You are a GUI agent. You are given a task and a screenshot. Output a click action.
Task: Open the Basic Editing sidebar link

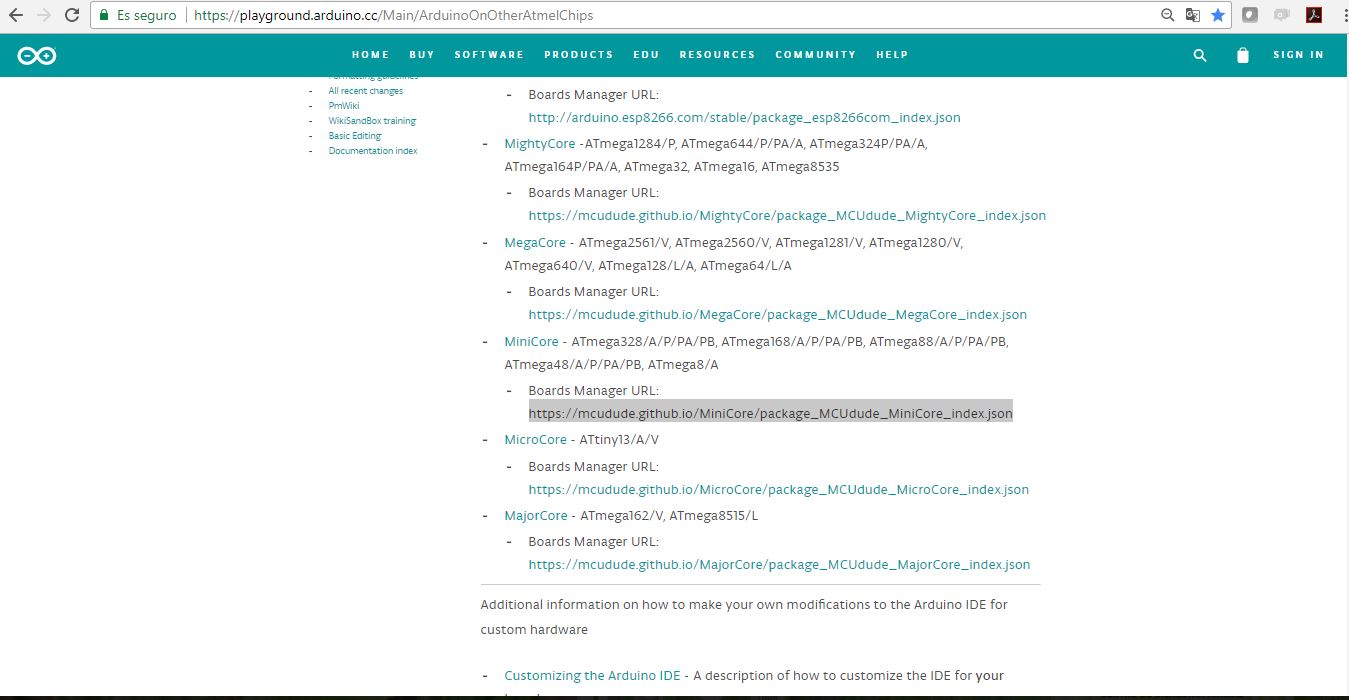(355, 136)
